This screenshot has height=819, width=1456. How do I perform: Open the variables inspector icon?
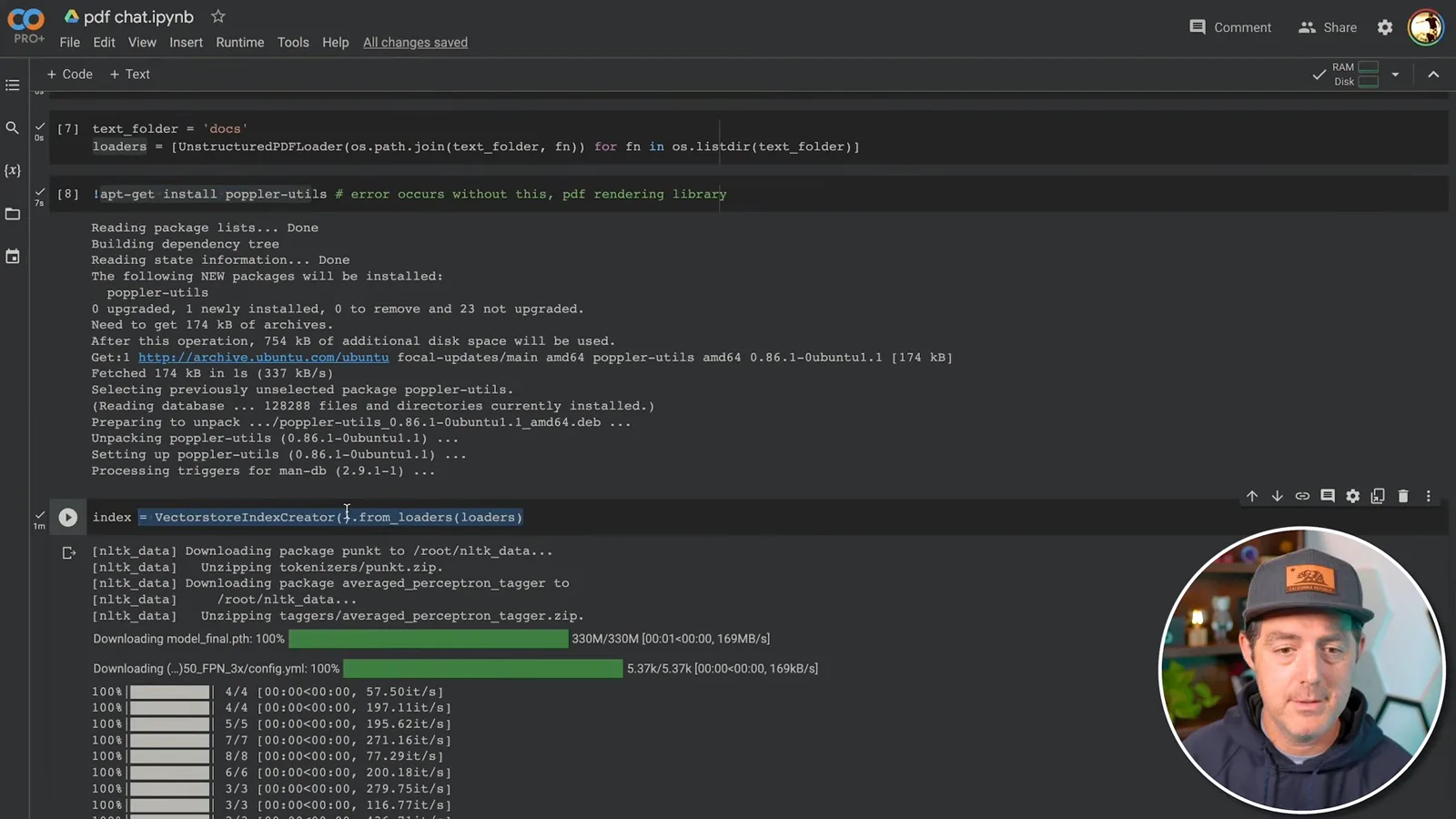12,170
